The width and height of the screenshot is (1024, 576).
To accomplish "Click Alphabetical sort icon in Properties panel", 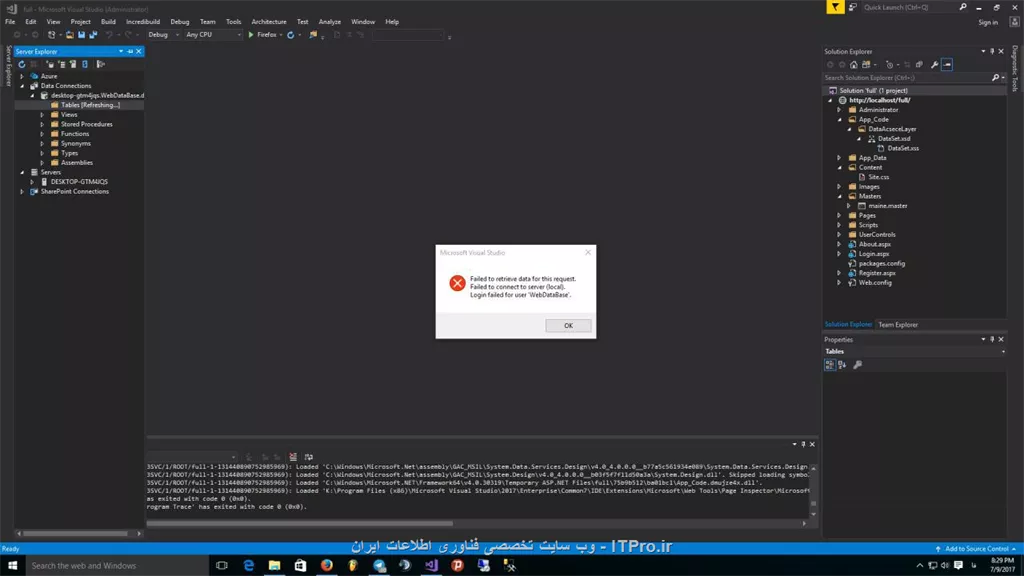I will point(842,364).
